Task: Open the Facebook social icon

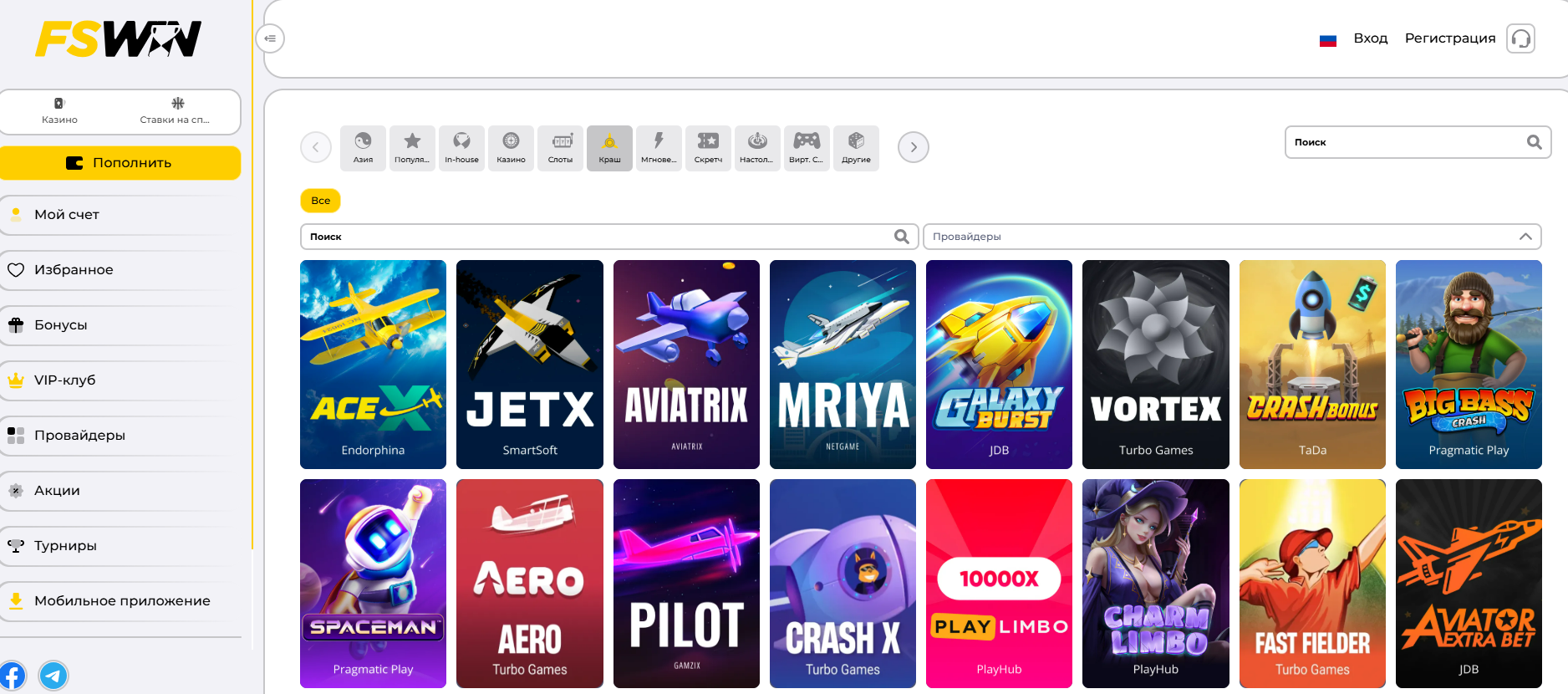Action: (12, 676)
